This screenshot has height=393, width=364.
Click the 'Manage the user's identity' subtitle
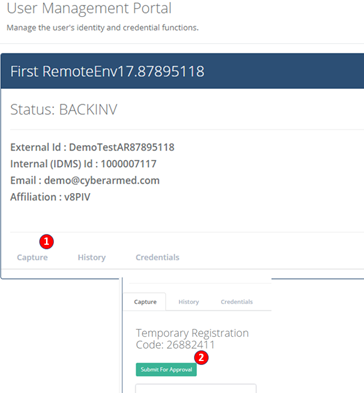click(x=103, y=28)
